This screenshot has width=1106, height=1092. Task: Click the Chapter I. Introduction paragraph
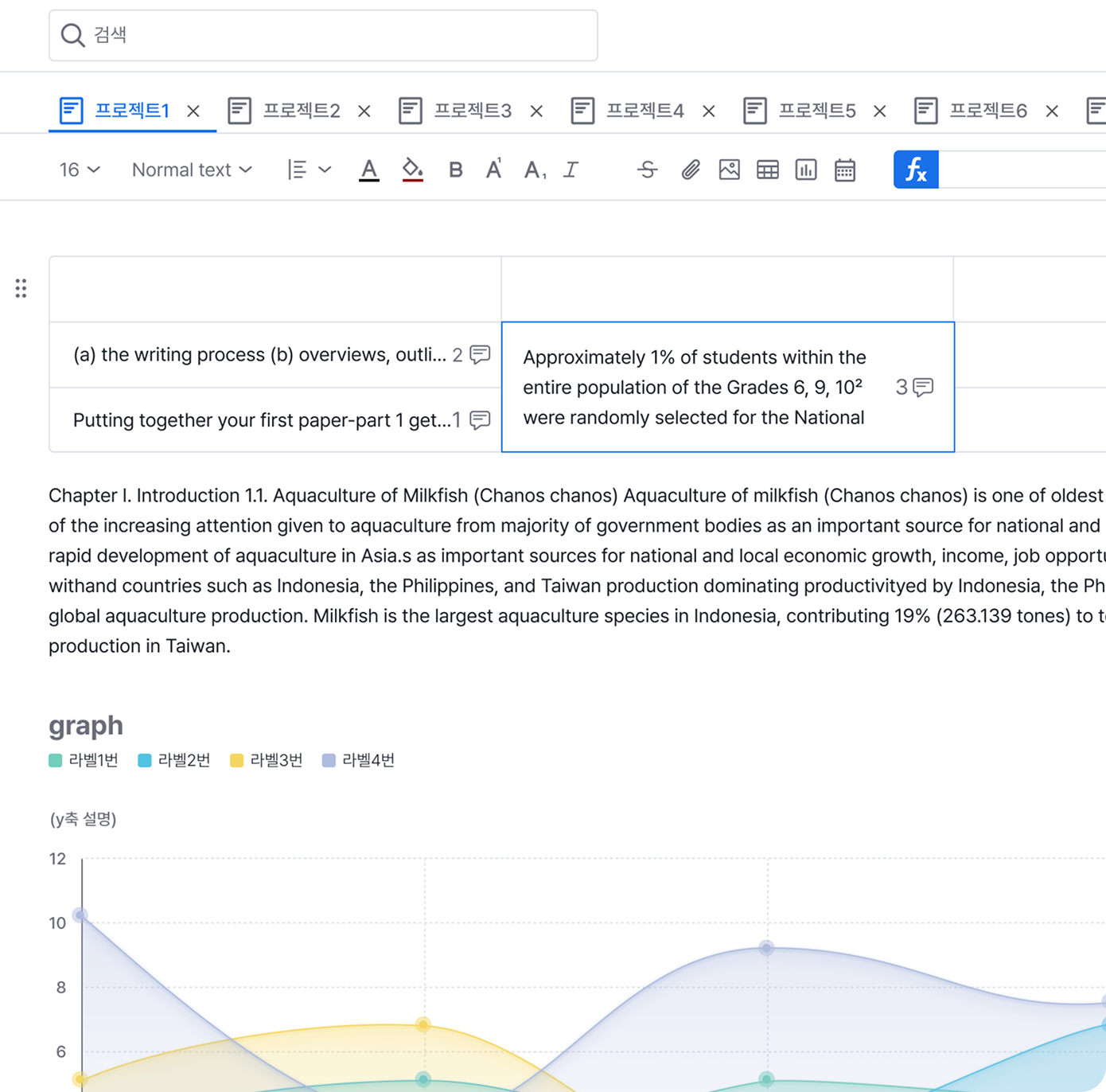click(x=577, y=571)
